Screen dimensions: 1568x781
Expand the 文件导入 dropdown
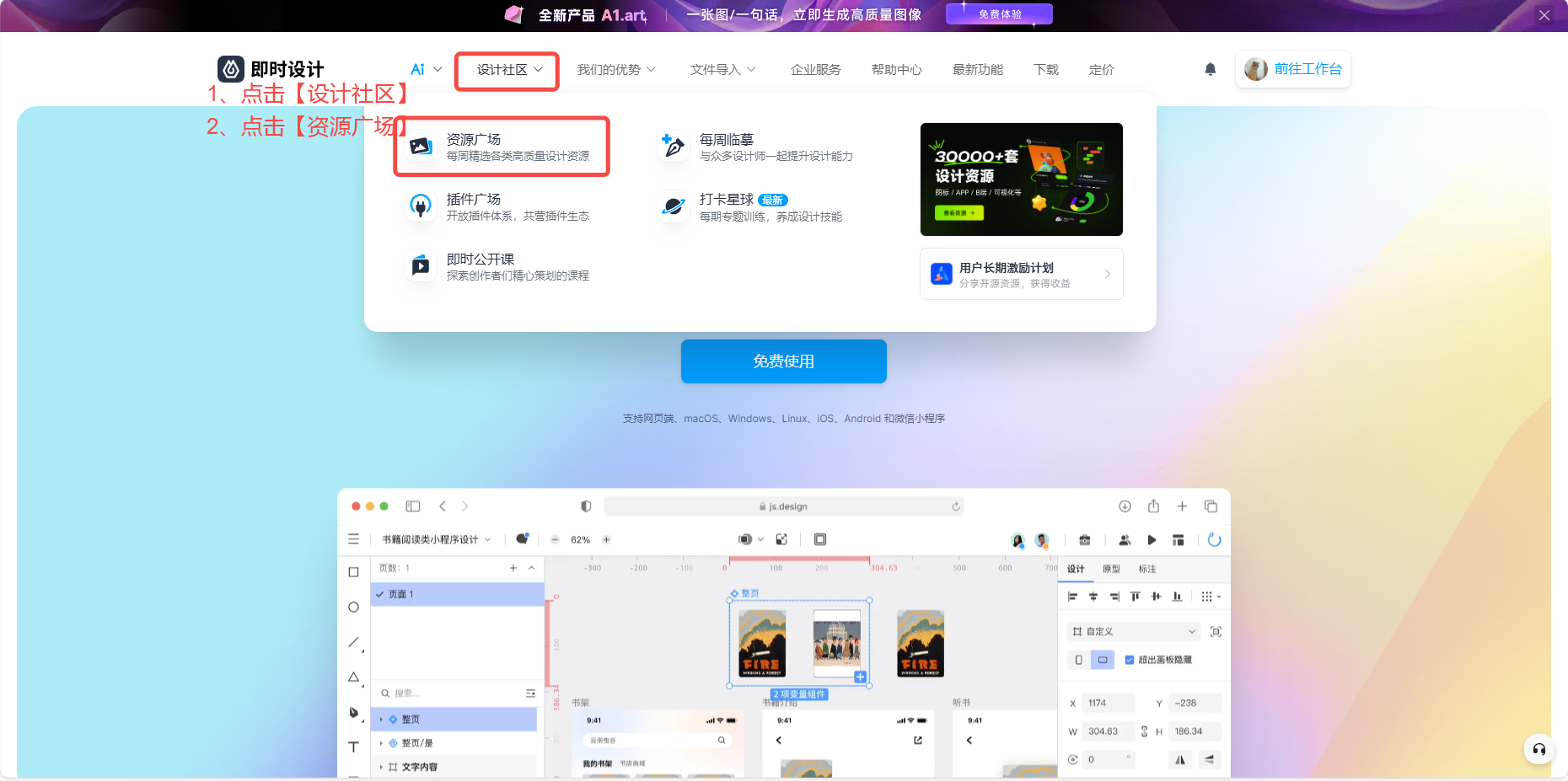(722, 70)
